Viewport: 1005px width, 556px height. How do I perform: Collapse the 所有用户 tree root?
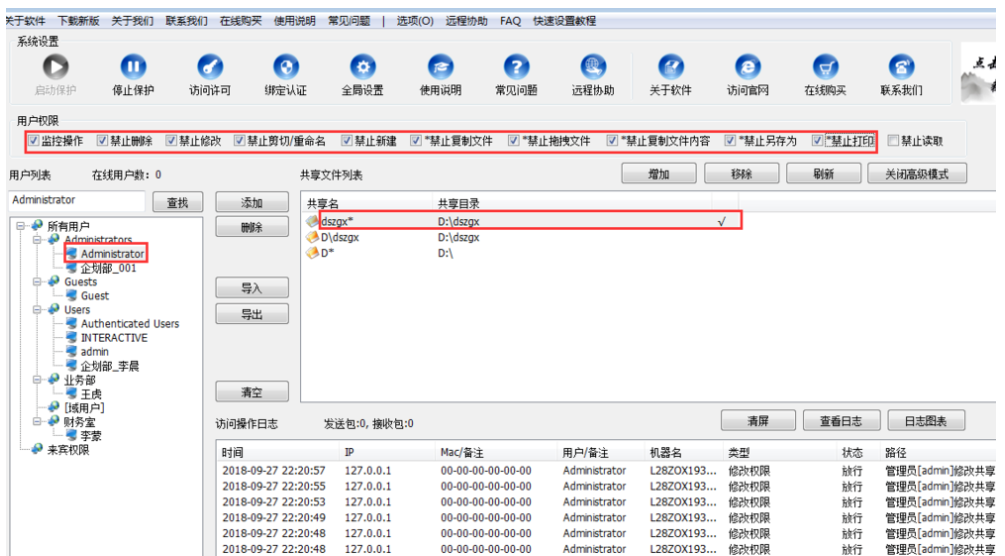(21, 226)
